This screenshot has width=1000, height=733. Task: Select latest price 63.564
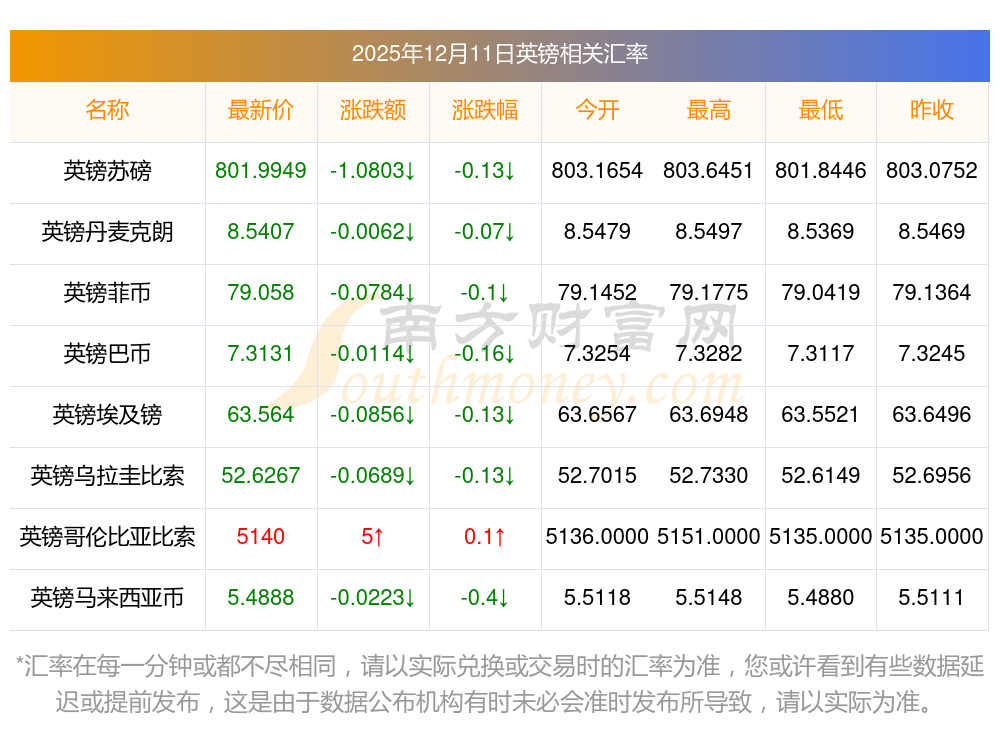tap(260, 415)
